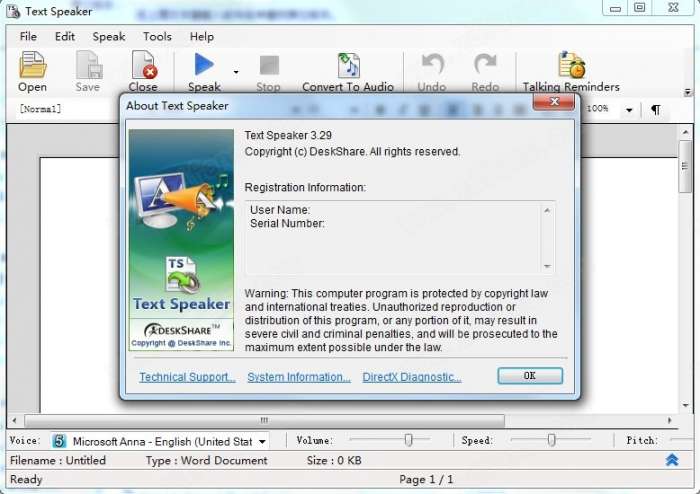Viewport: 700px width, 494px height.
Task: Click the up arrow in registration info box
Action: 547,210
